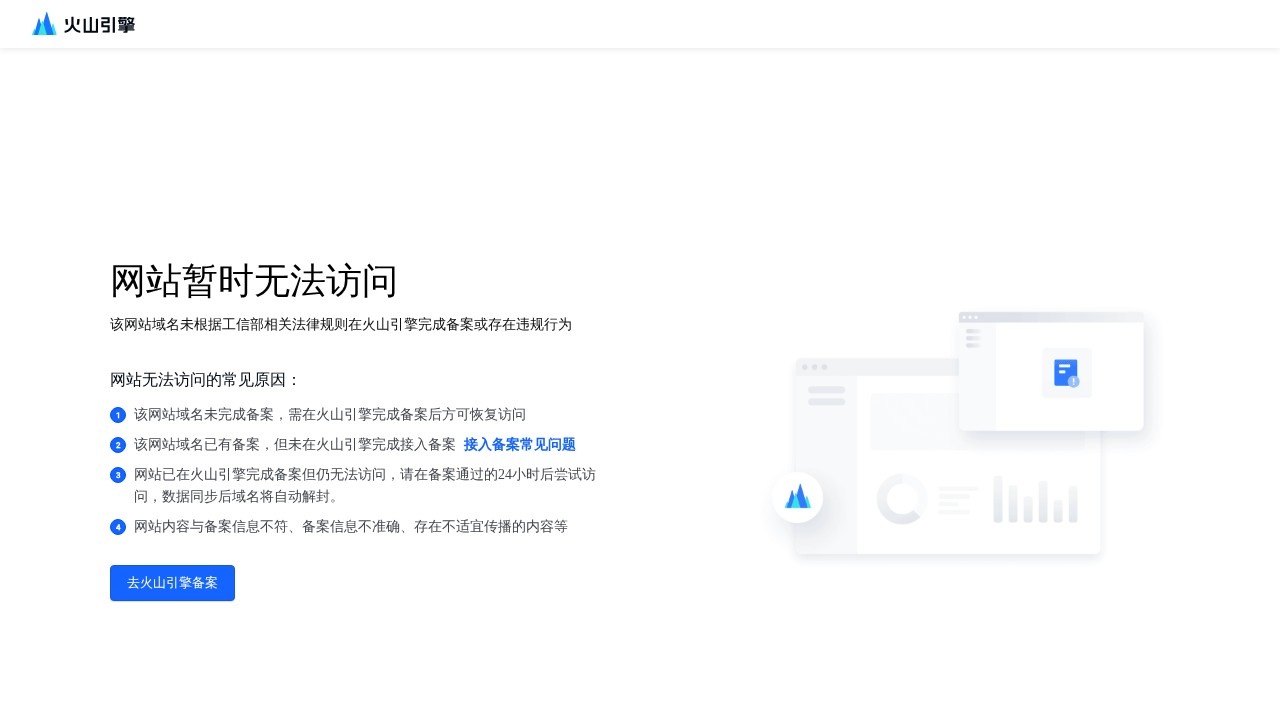1280x720 pixels.
Task: Click the donut chart in illustration
Action: (901, 499)
